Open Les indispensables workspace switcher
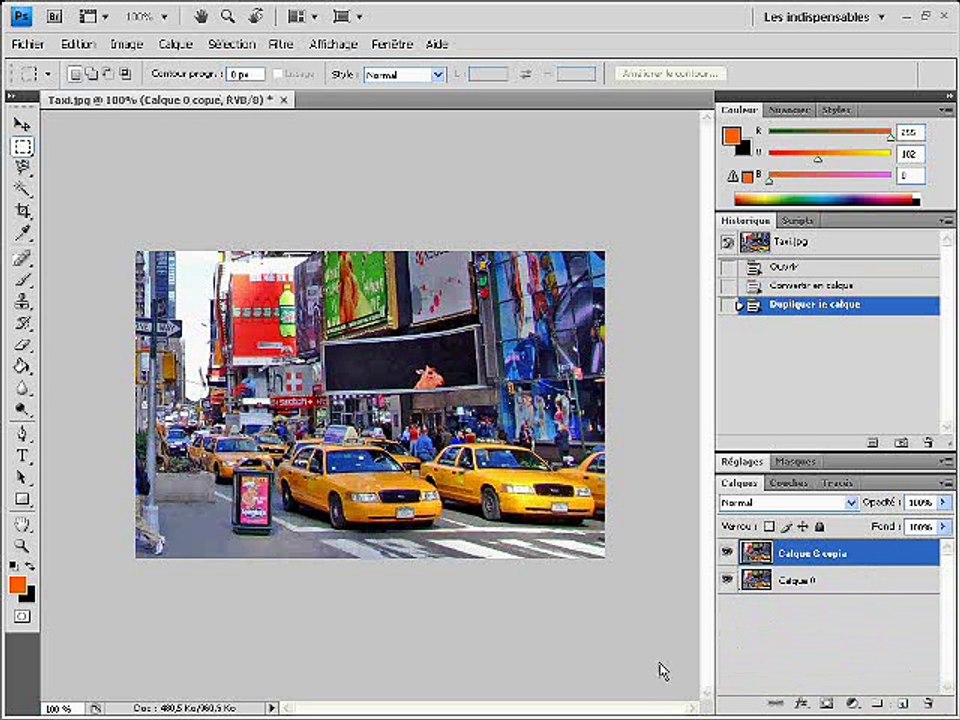Viewport: 960px width, 720px height. pos(824,17)
